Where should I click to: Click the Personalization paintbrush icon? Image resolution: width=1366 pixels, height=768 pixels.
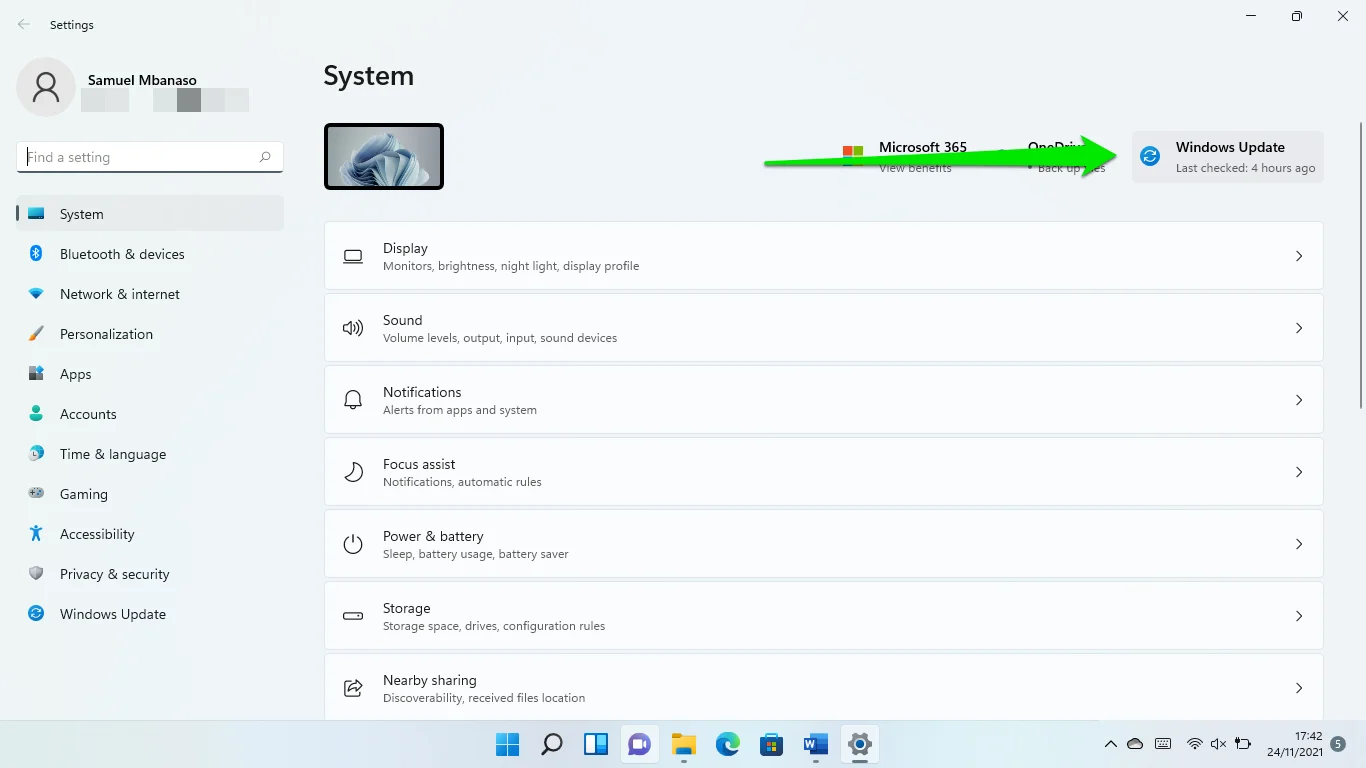click(36, 334)
